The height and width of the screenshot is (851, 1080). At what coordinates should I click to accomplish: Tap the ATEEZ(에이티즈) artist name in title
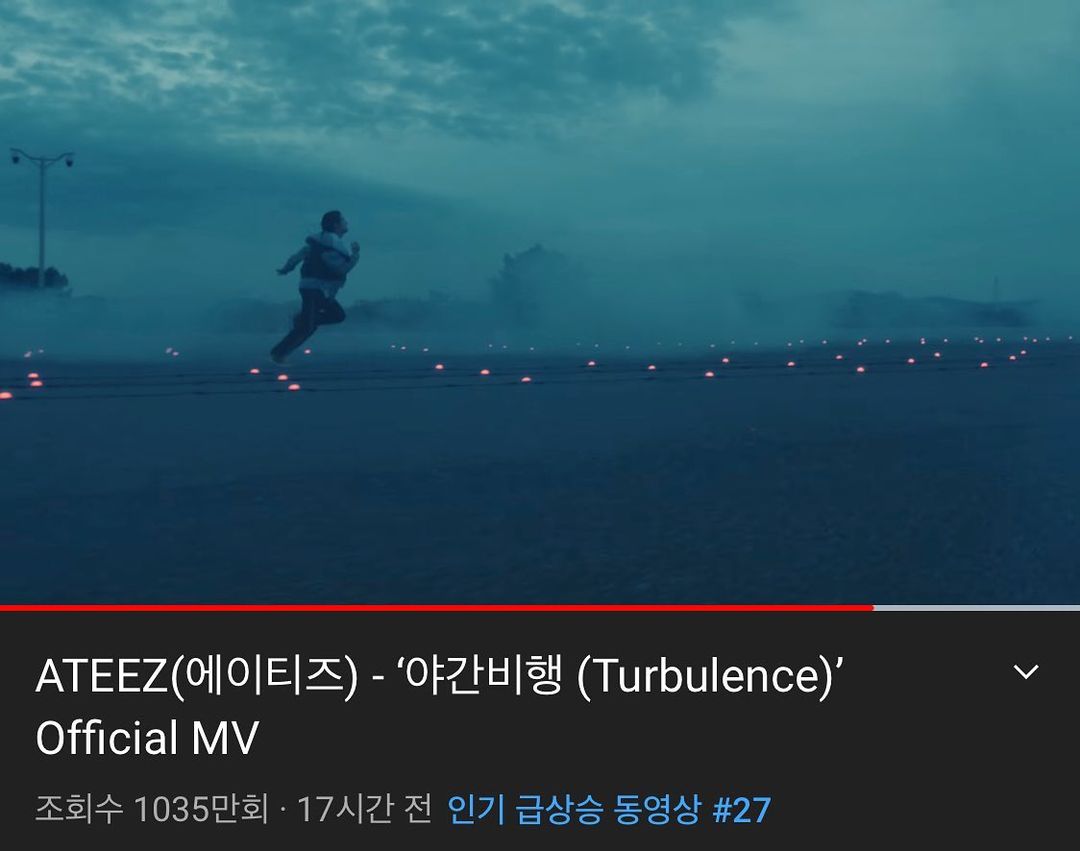click(197, 675)
